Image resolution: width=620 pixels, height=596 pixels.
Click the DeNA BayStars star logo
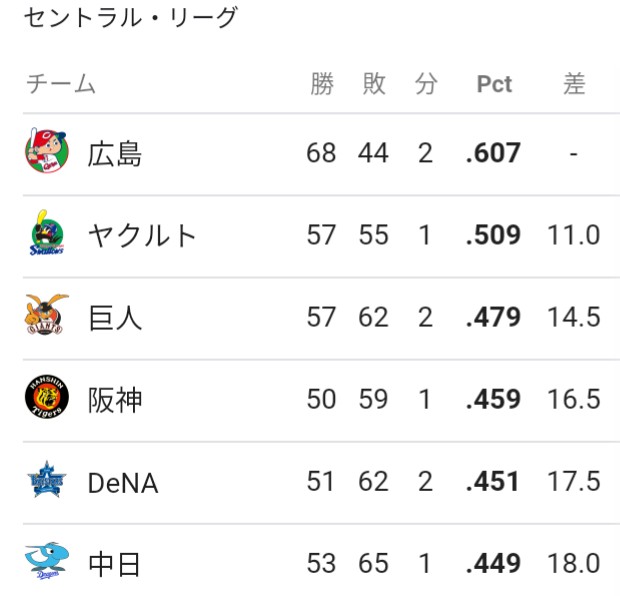click(47, 479)
